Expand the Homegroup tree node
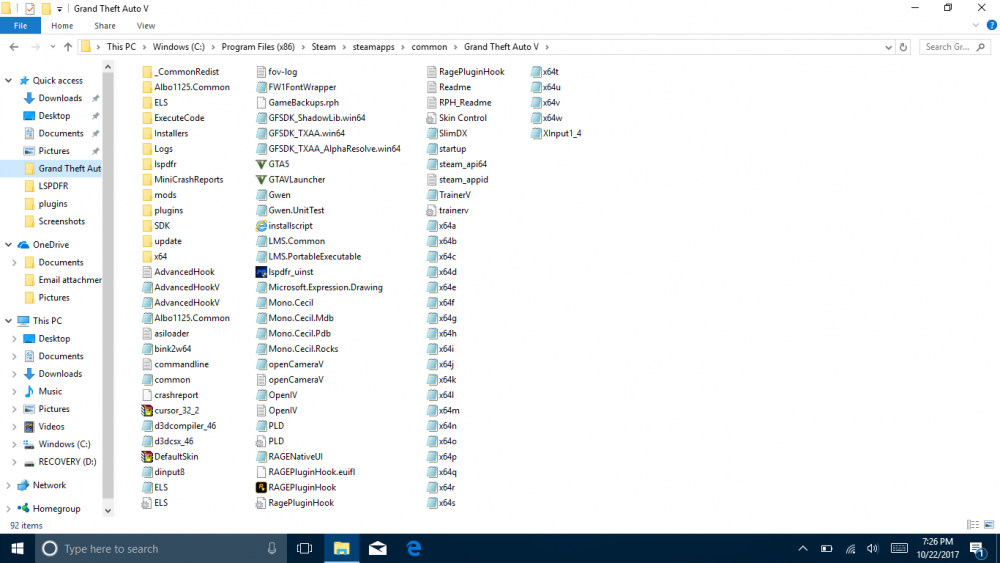Screen dimensions: 1000x563 [x=8, y=509]
